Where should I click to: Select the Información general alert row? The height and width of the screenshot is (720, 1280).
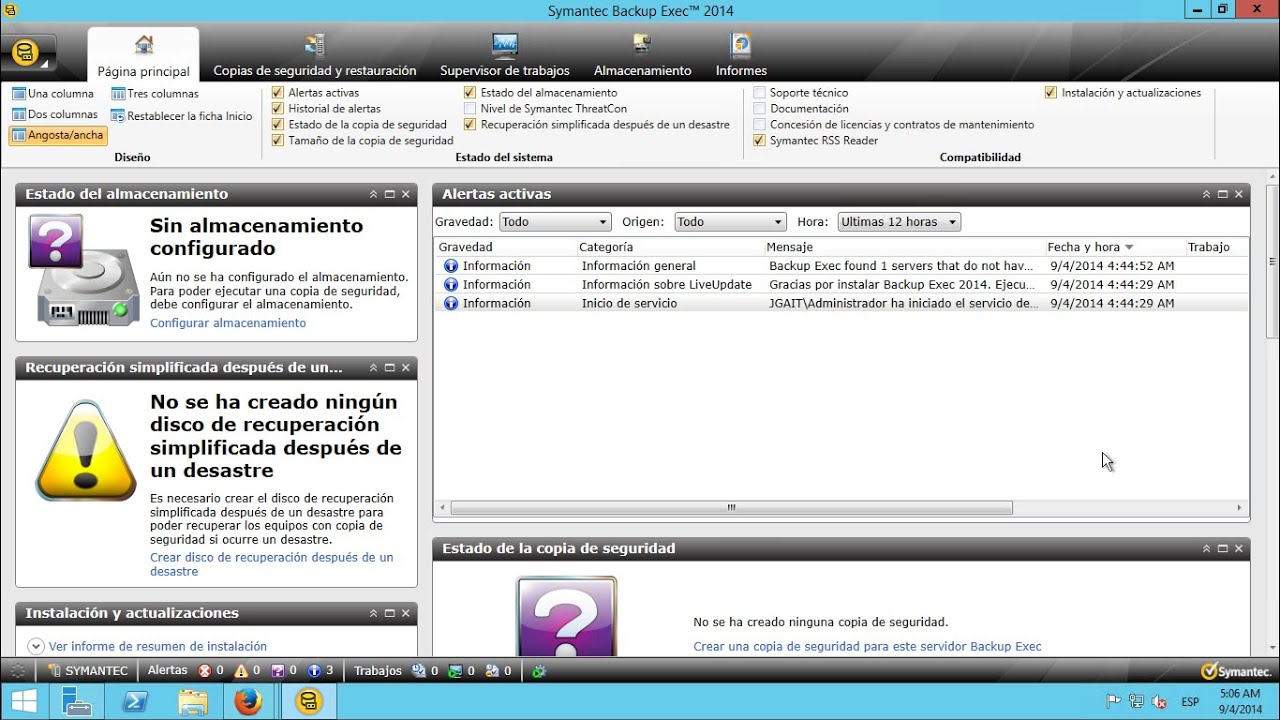tap(841, 266)
